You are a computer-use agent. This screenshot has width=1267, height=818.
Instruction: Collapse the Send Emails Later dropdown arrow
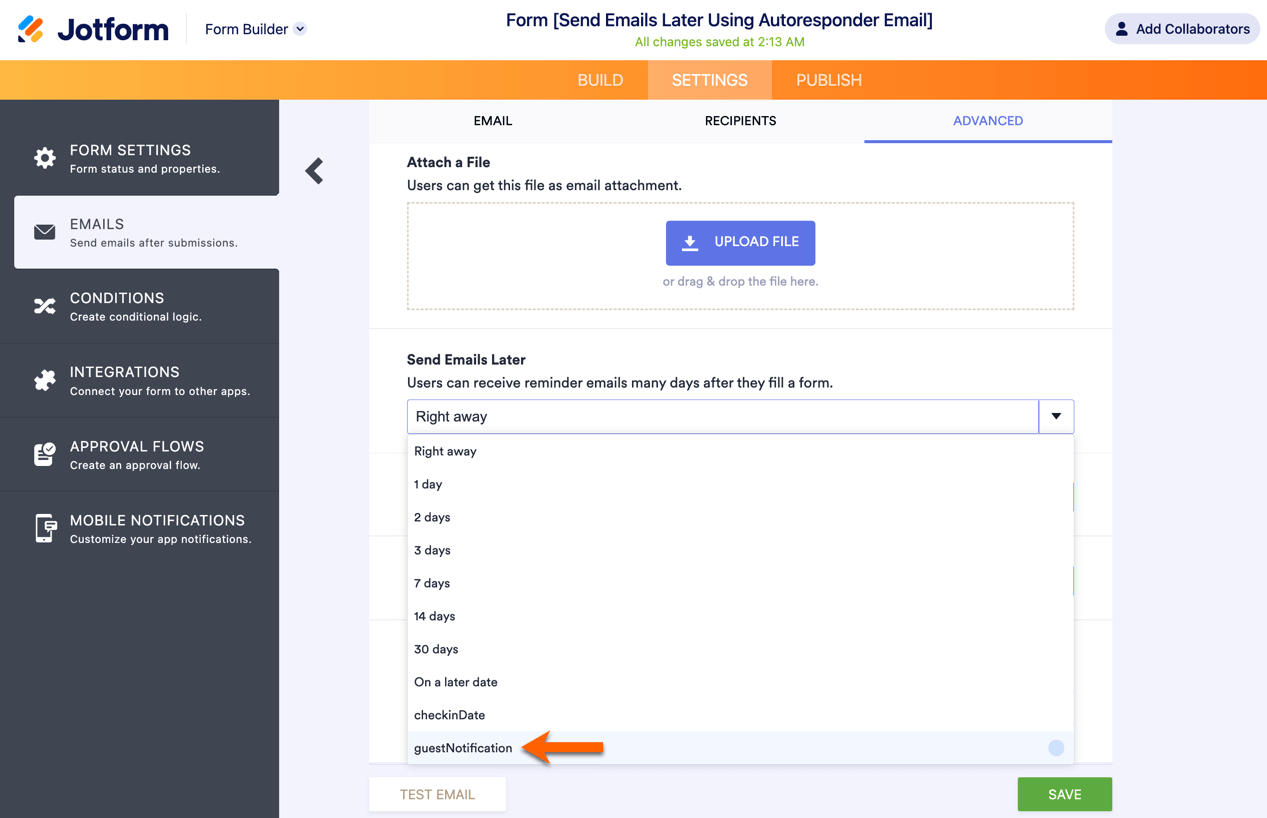[1056, 416]
